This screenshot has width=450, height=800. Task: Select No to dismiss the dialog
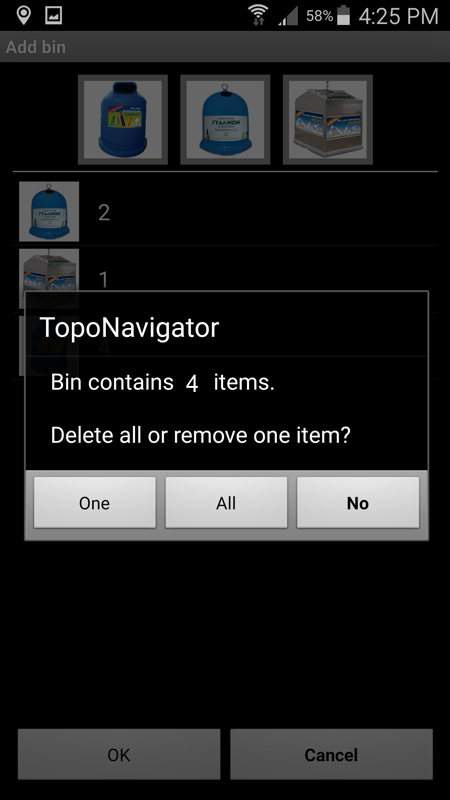point(358,503)
